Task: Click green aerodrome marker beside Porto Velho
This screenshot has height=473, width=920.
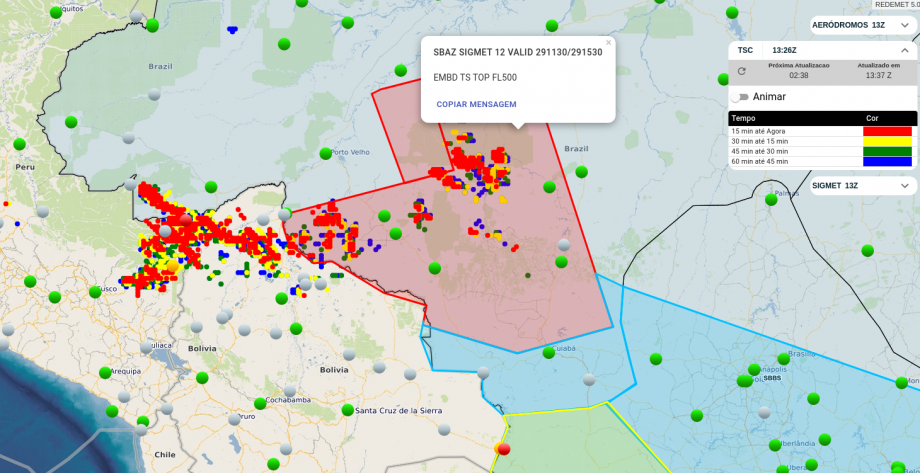Action: tap(325, 154)
